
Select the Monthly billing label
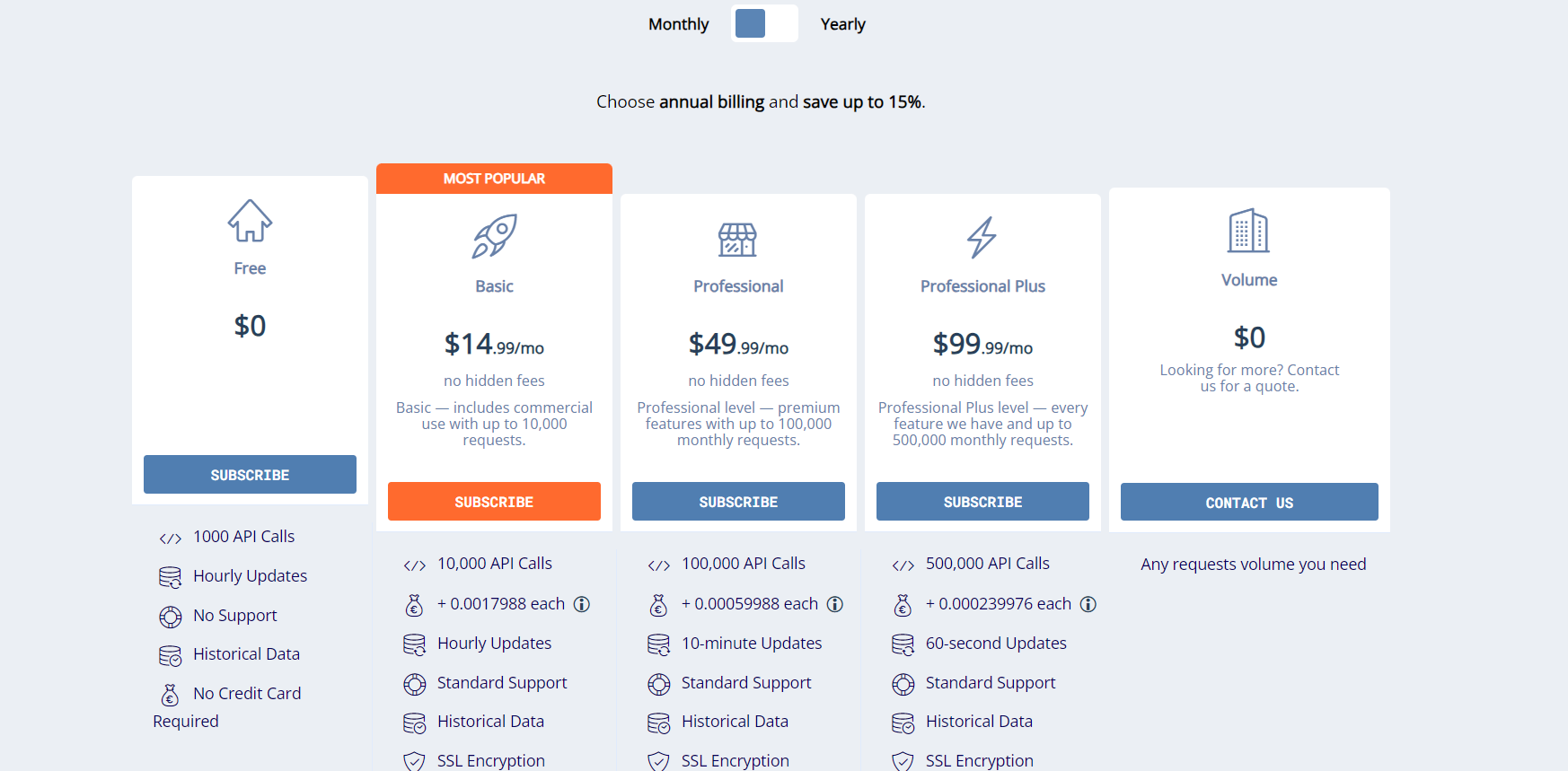[x=678, y=24]
